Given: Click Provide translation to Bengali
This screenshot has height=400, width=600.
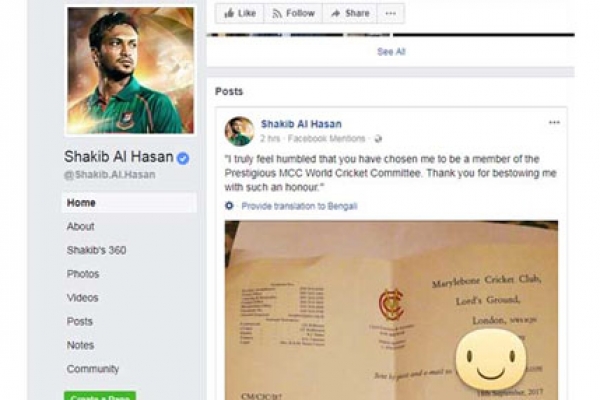Looking at the screenshot, I should tap(300, 206).
